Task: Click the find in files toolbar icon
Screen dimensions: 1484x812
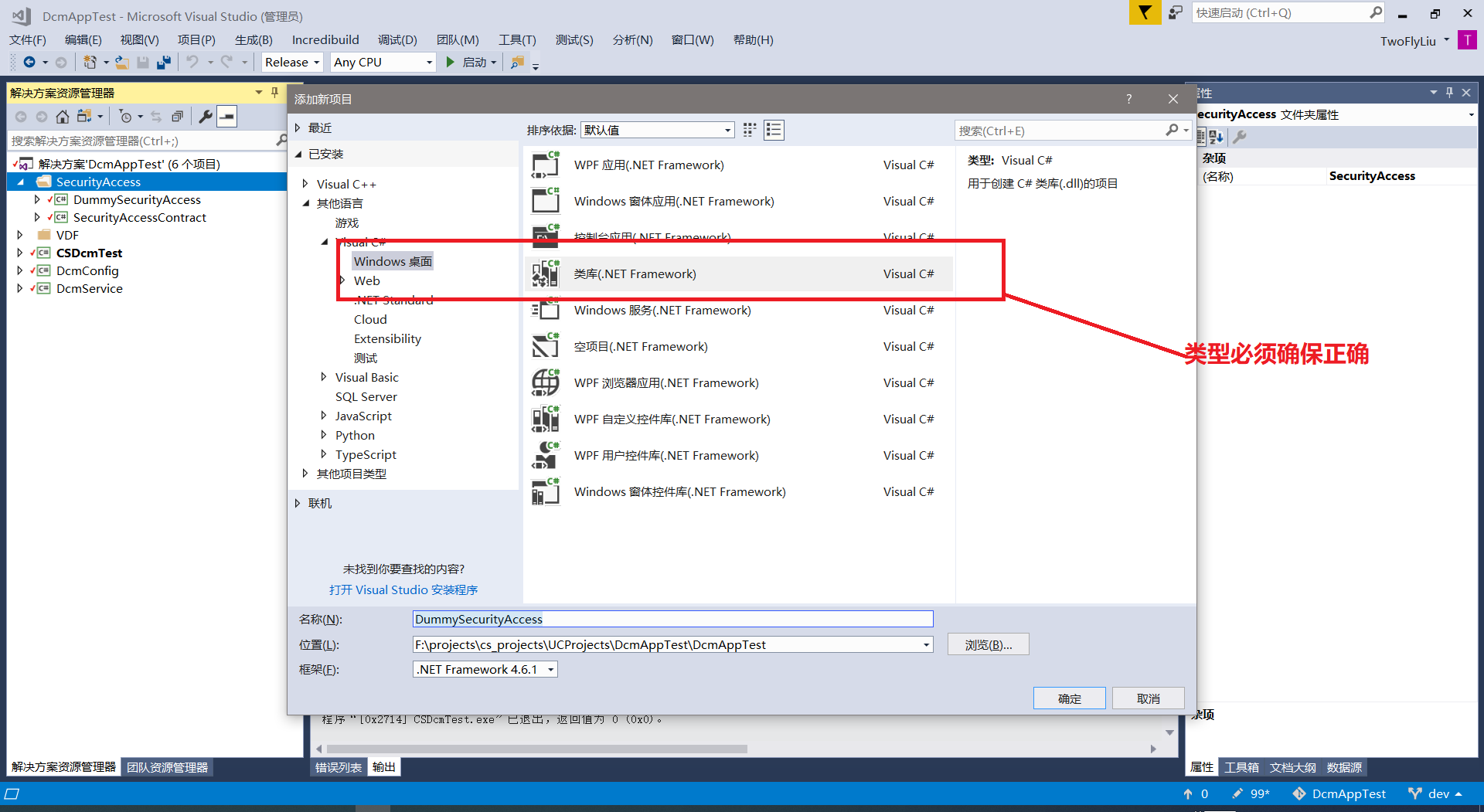Action: pyautogui.click(x=517, y=63)
